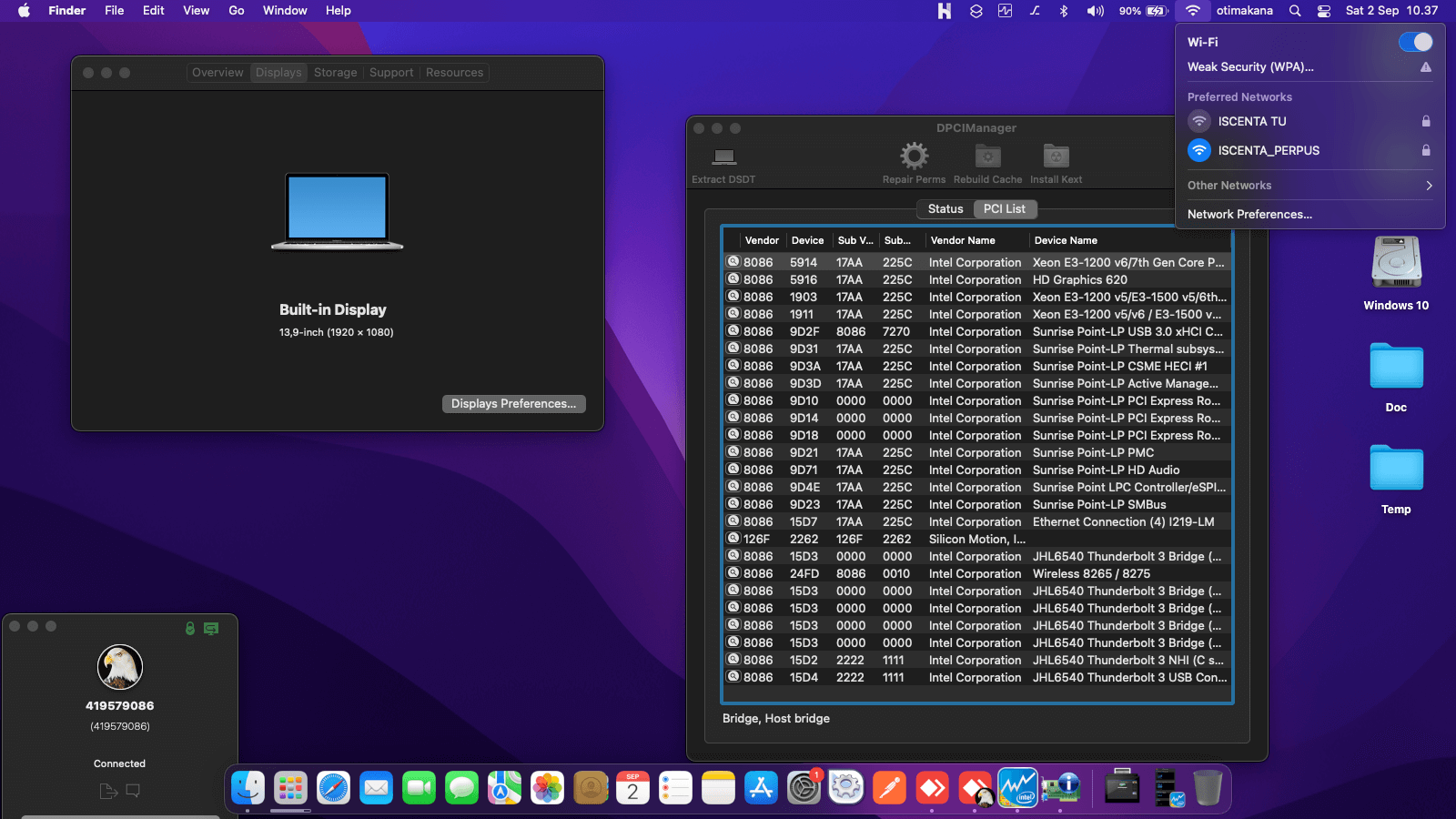Viewport: 1456px width, 819px height.
Task: Select the Doc folder on desktop
Action: [x=1396, y=377]
